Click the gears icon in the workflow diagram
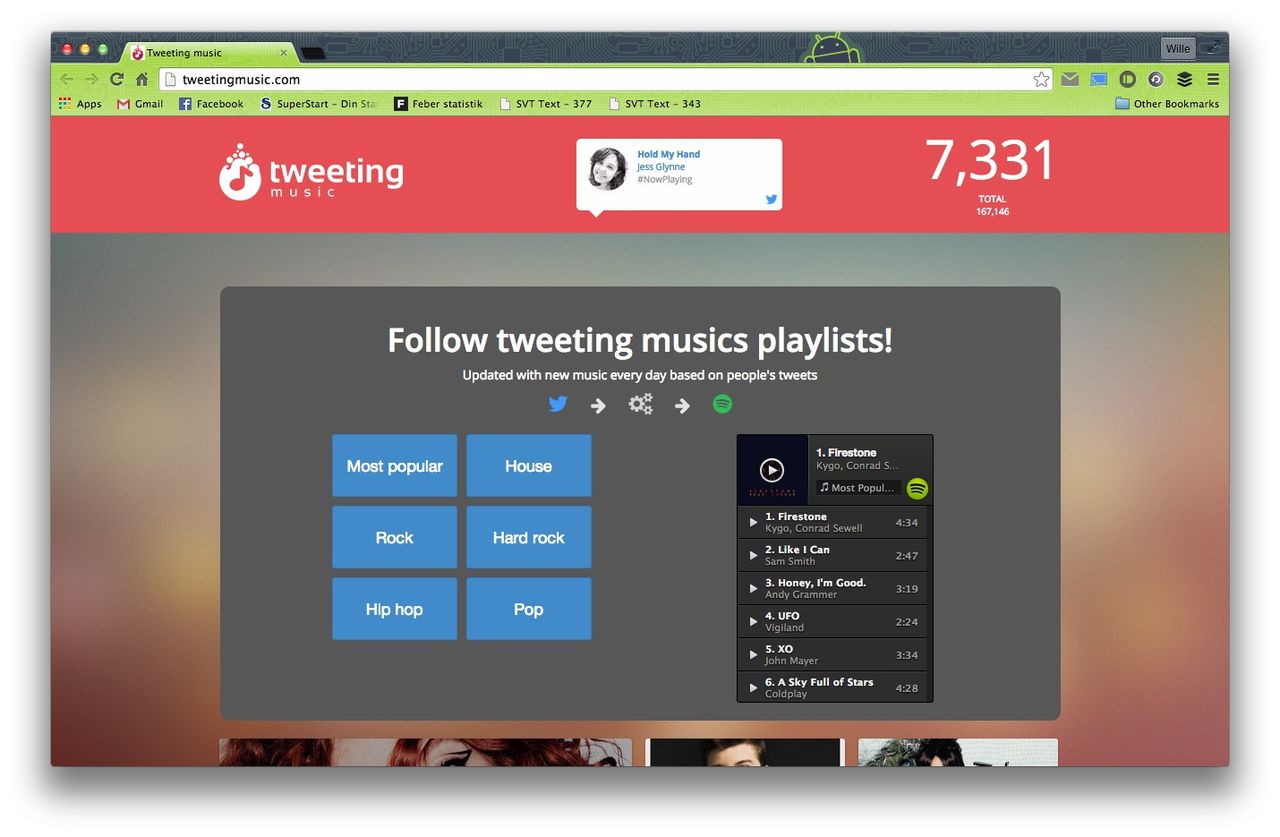1280x837 pixels. click(640, 403)
